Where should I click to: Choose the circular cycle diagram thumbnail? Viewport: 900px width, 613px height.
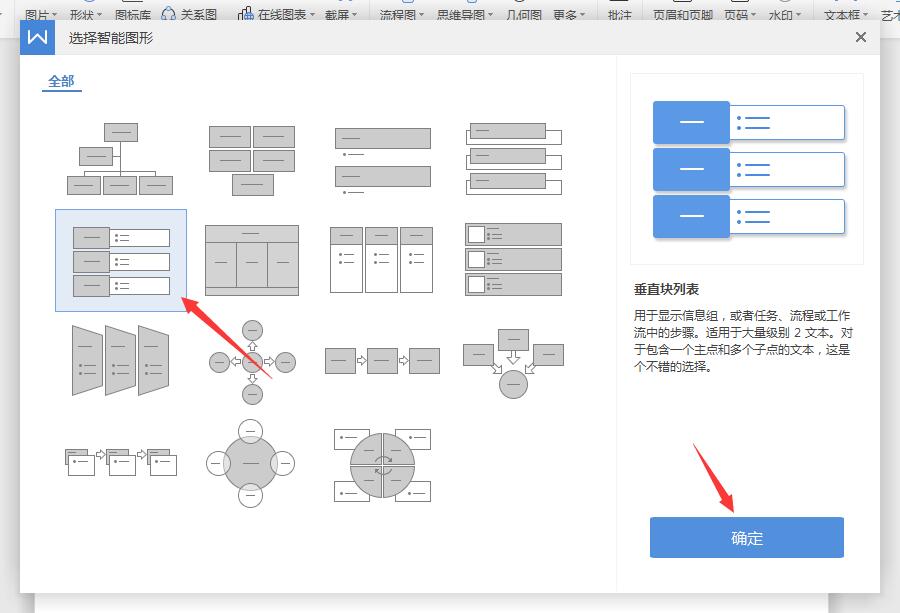point(249,463)
